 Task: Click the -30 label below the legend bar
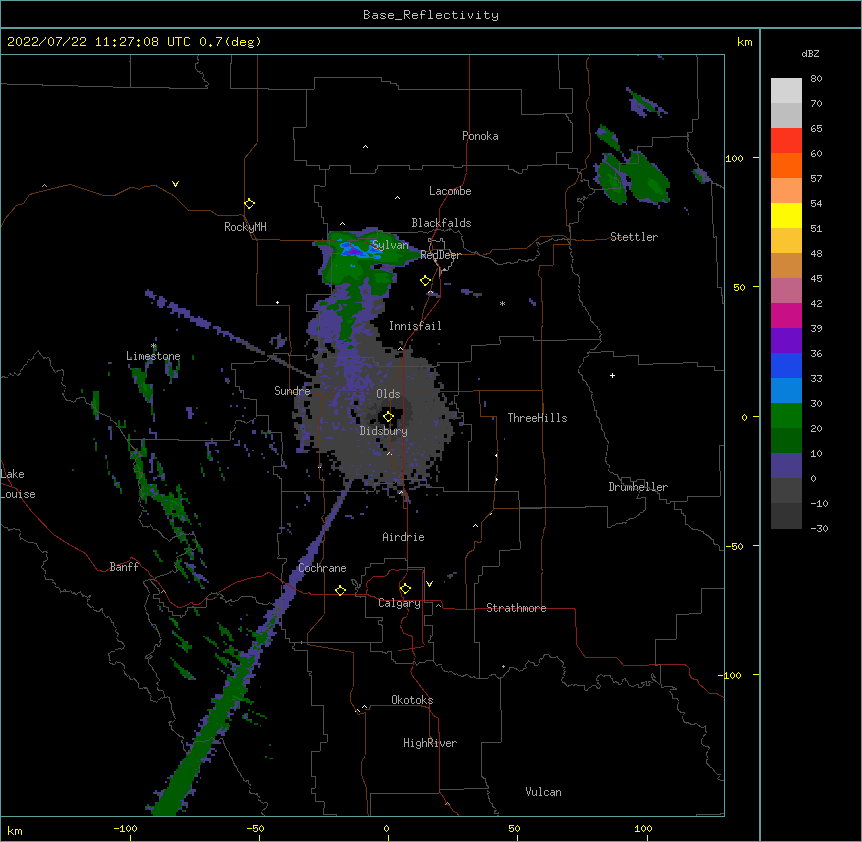pos(819,529)
